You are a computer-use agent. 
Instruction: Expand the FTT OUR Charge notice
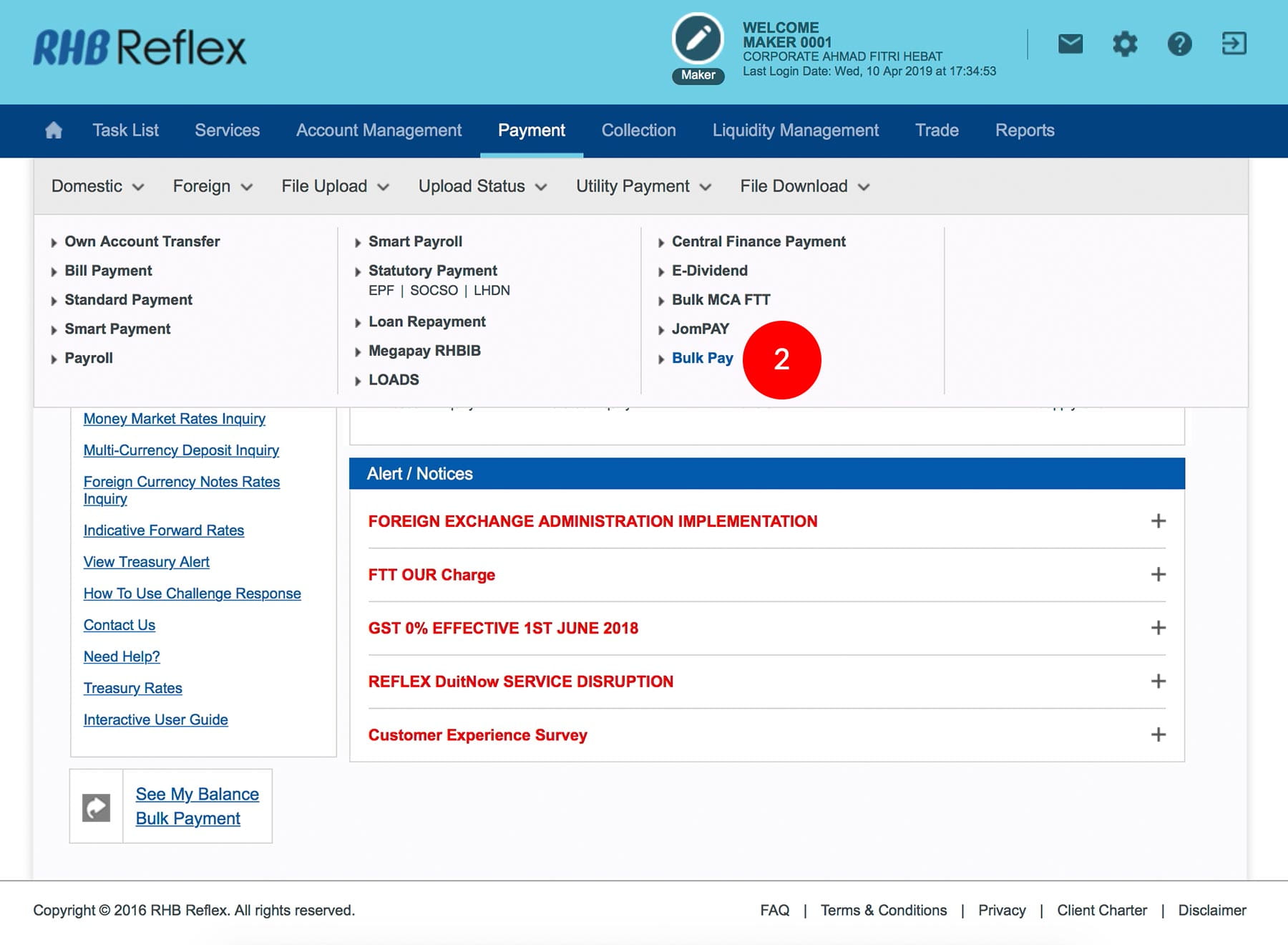[x=1158, y=575]
